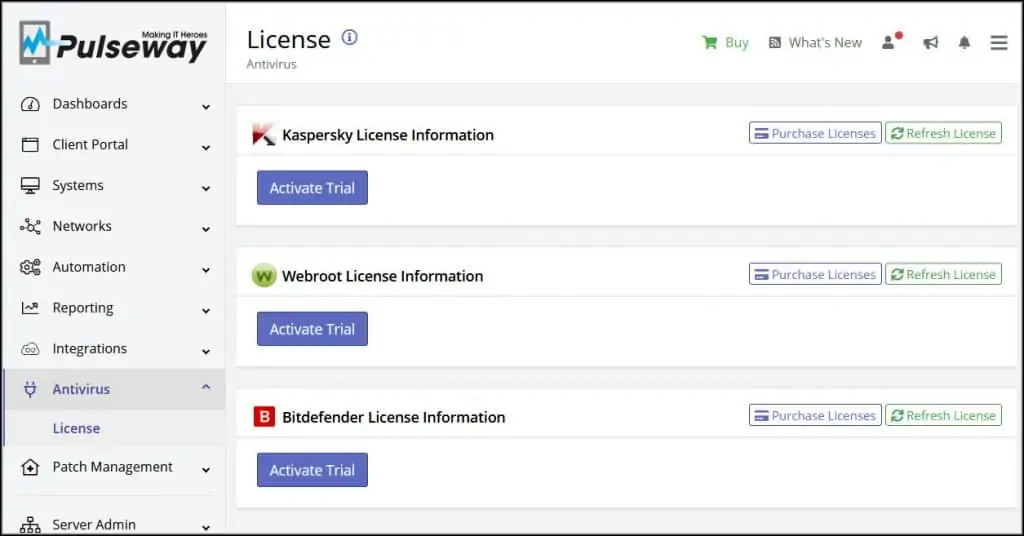Activate the Webroot trial
1024x536 pixels.
[312, 328]
